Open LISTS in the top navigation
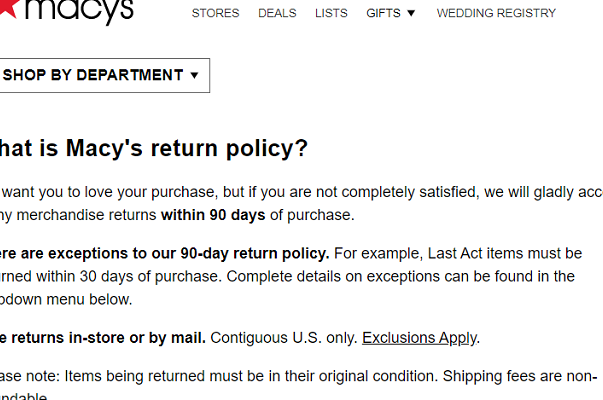Viewport: 603px width, 400px height. tap(331, 13)
